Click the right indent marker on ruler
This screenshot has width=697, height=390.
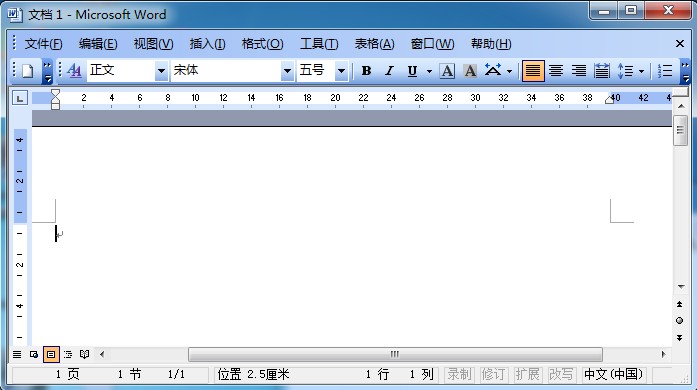click(609, 100)
